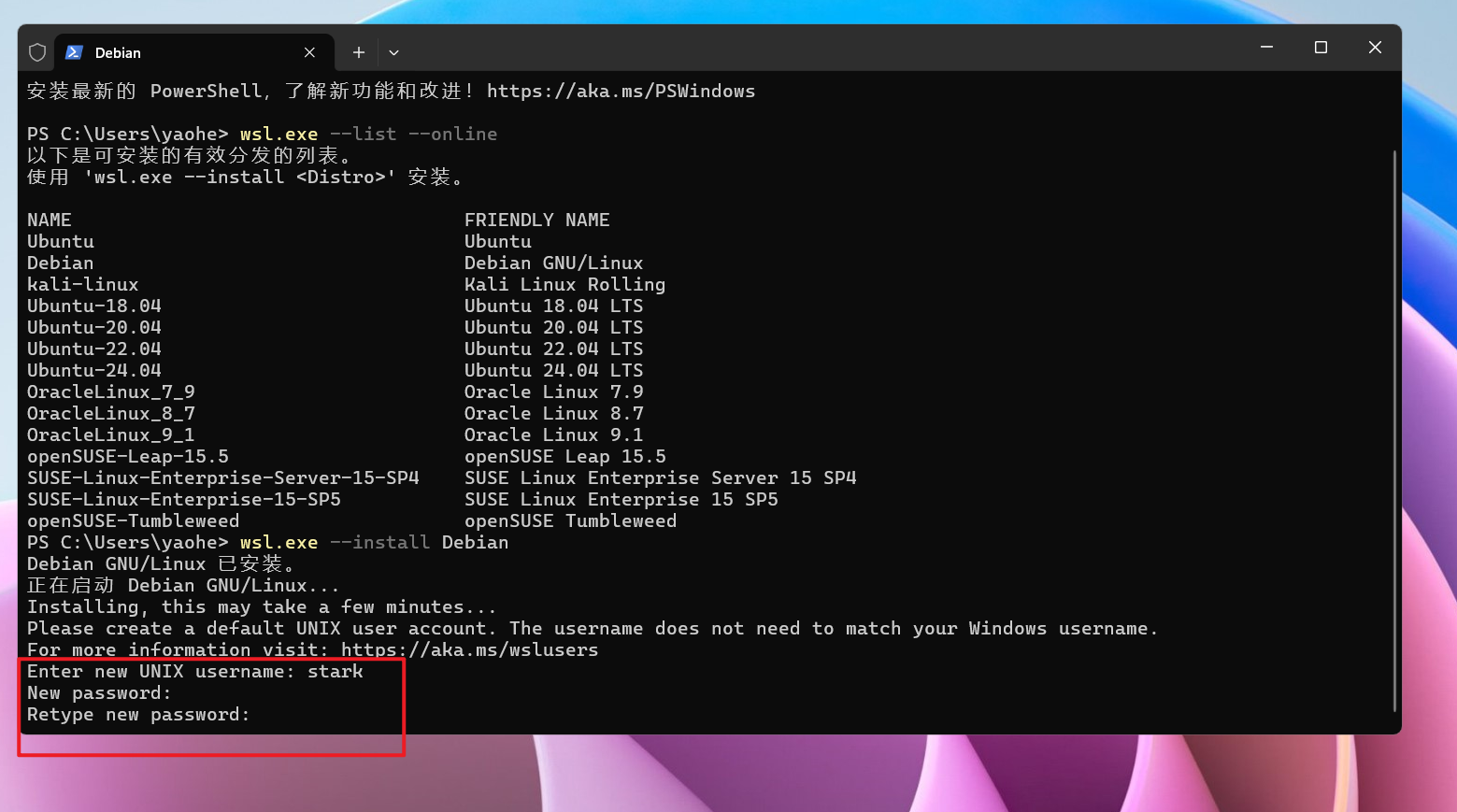This screenshot has width=1457, height=812.
Task: Open the https://aka.ms/PSWindows link
Action: (x=621, y=91)
